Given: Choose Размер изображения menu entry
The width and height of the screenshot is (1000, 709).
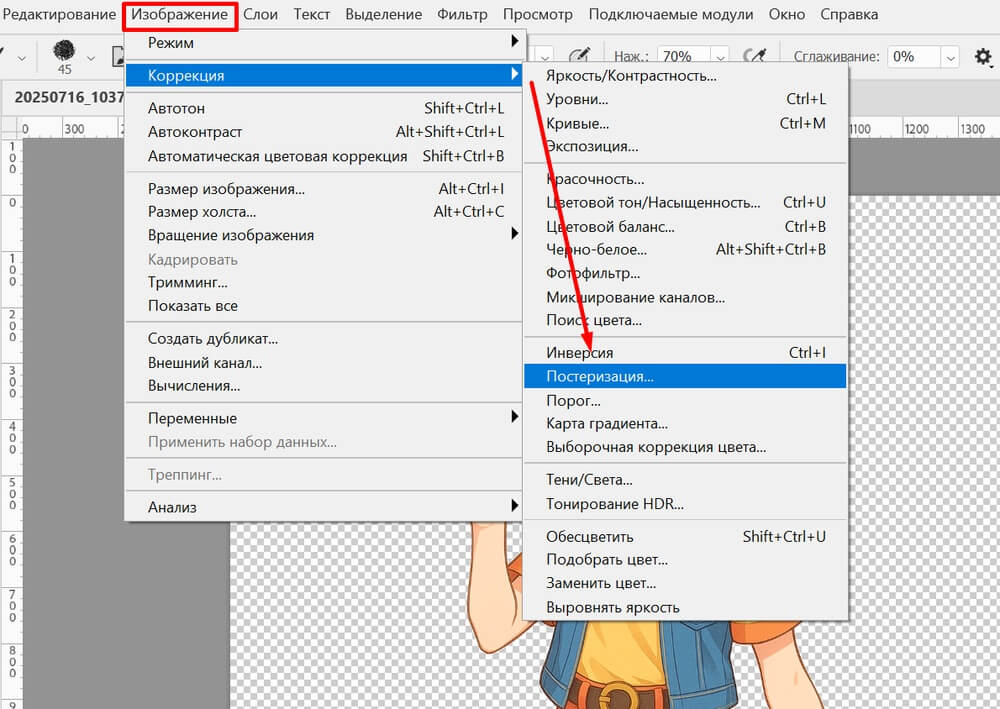Looking at the screenshot, I should tap(226, 189).
